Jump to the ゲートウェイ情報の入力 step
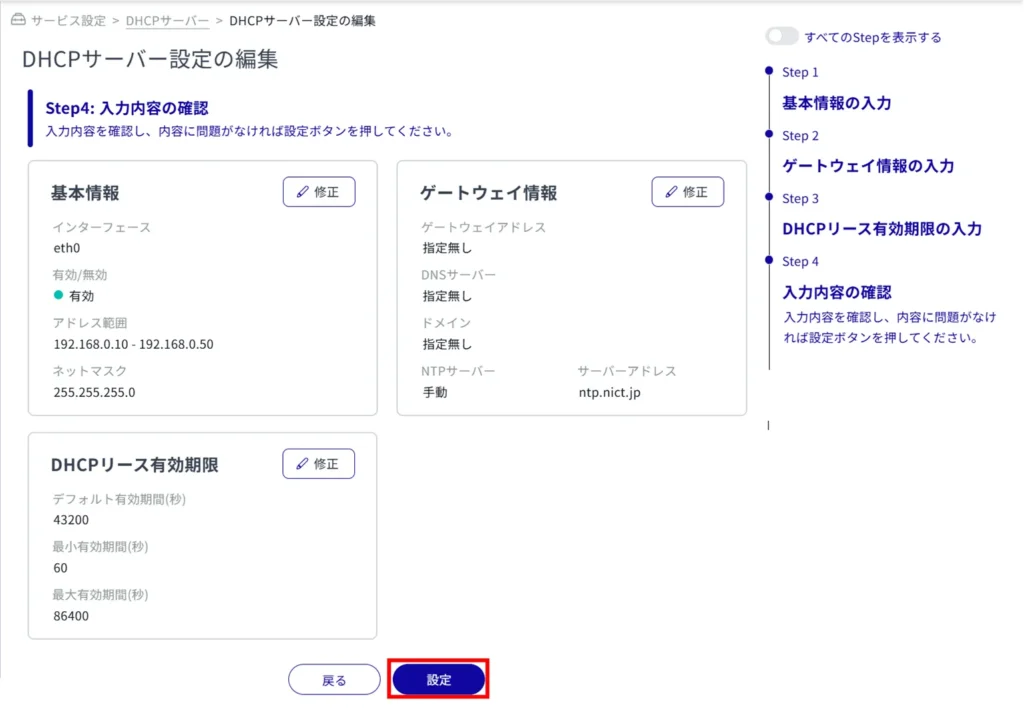The height and width of the screenshot is (719, 1024). pos(868,166)
